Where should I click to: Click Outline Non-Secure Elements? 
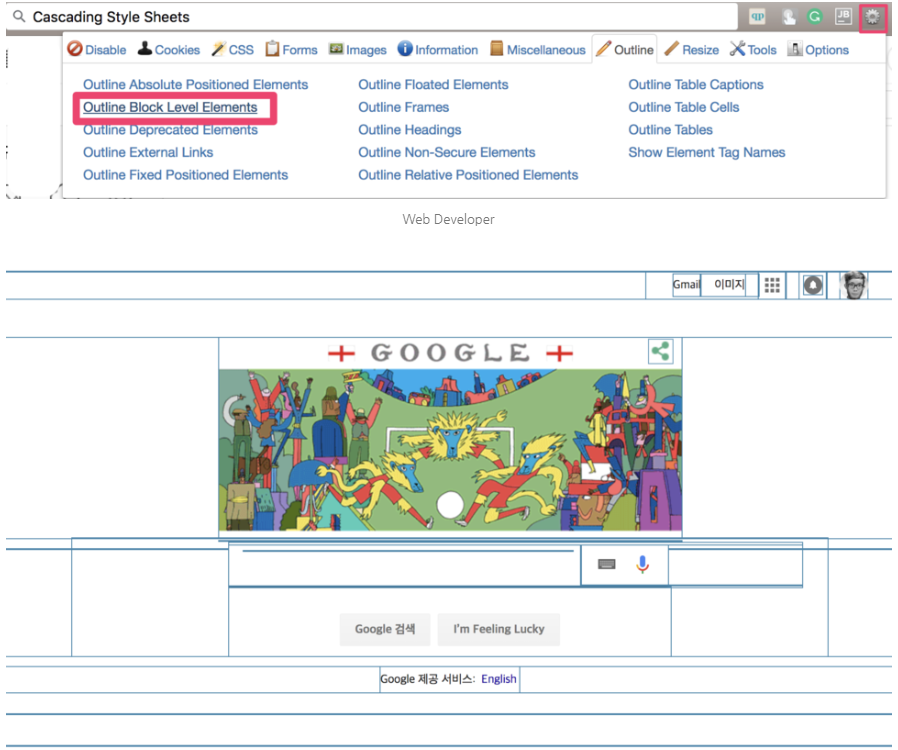tap(447, 152)
